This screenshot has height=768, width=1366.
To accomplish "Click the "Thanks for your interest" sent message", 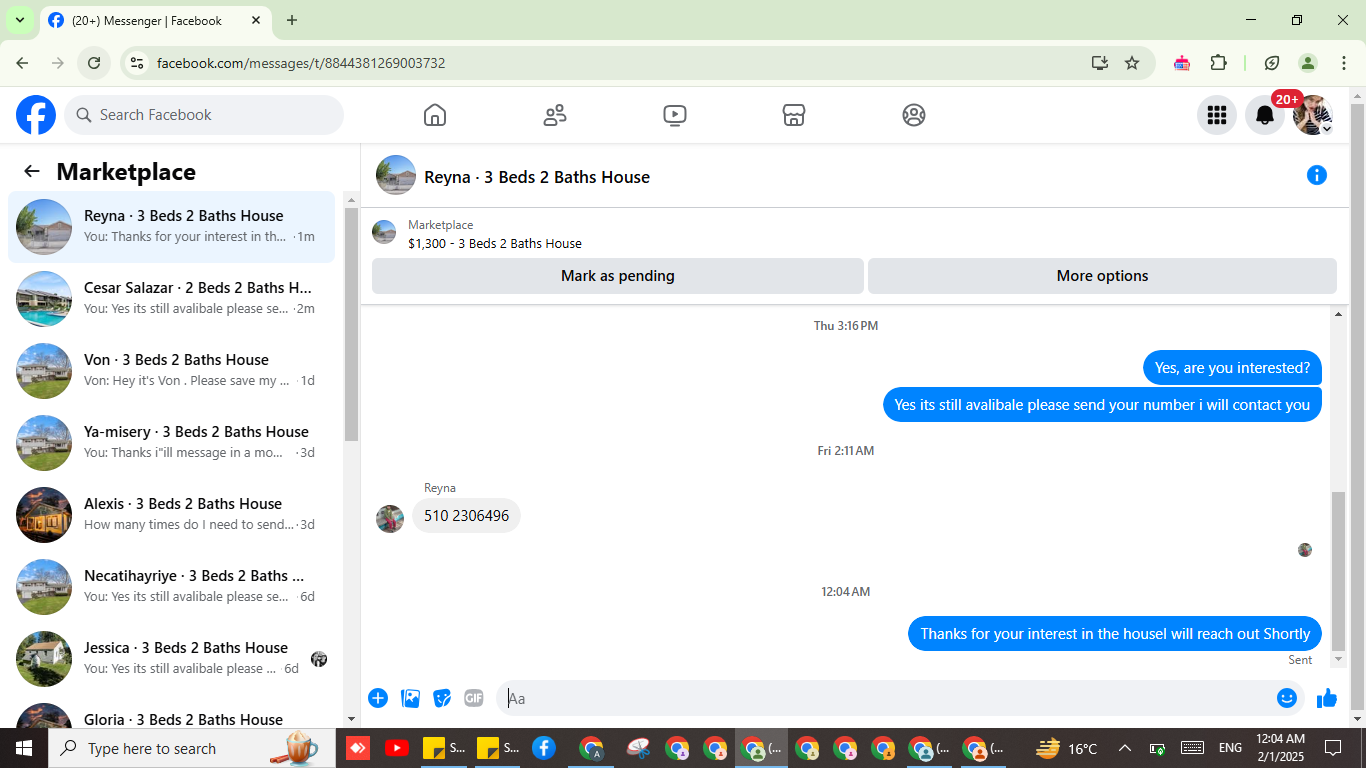I will click(1115, 633).
